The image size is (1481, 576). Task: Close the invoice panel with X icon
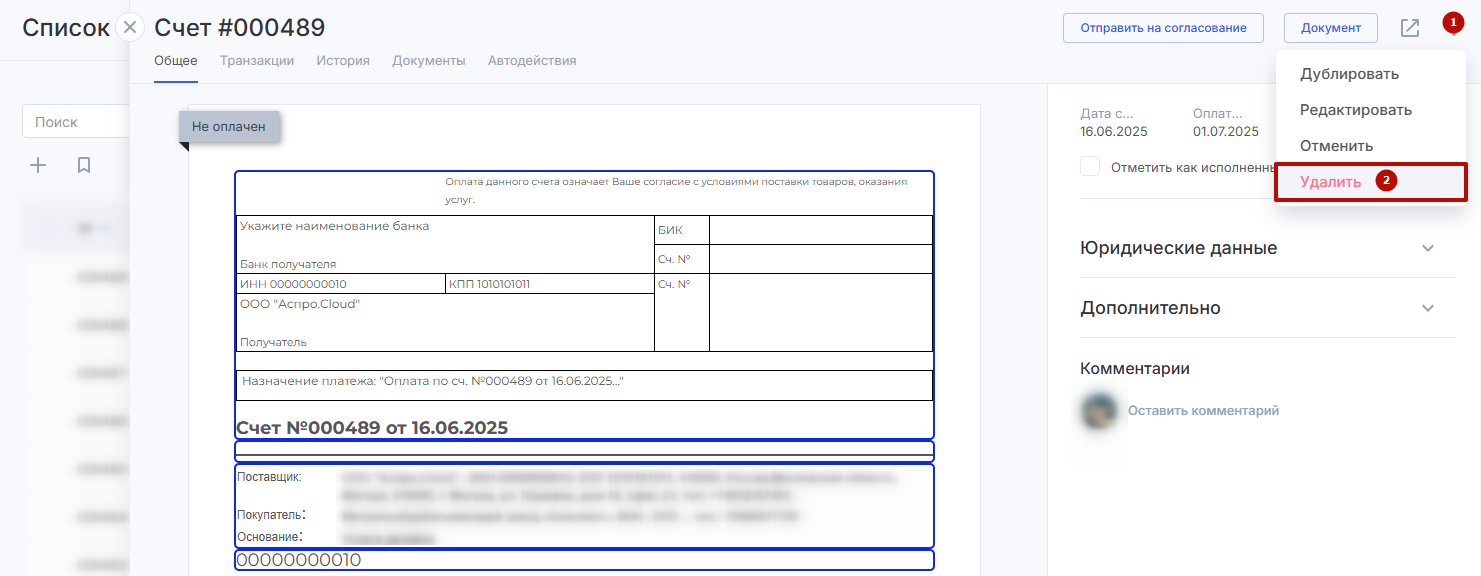130,28
